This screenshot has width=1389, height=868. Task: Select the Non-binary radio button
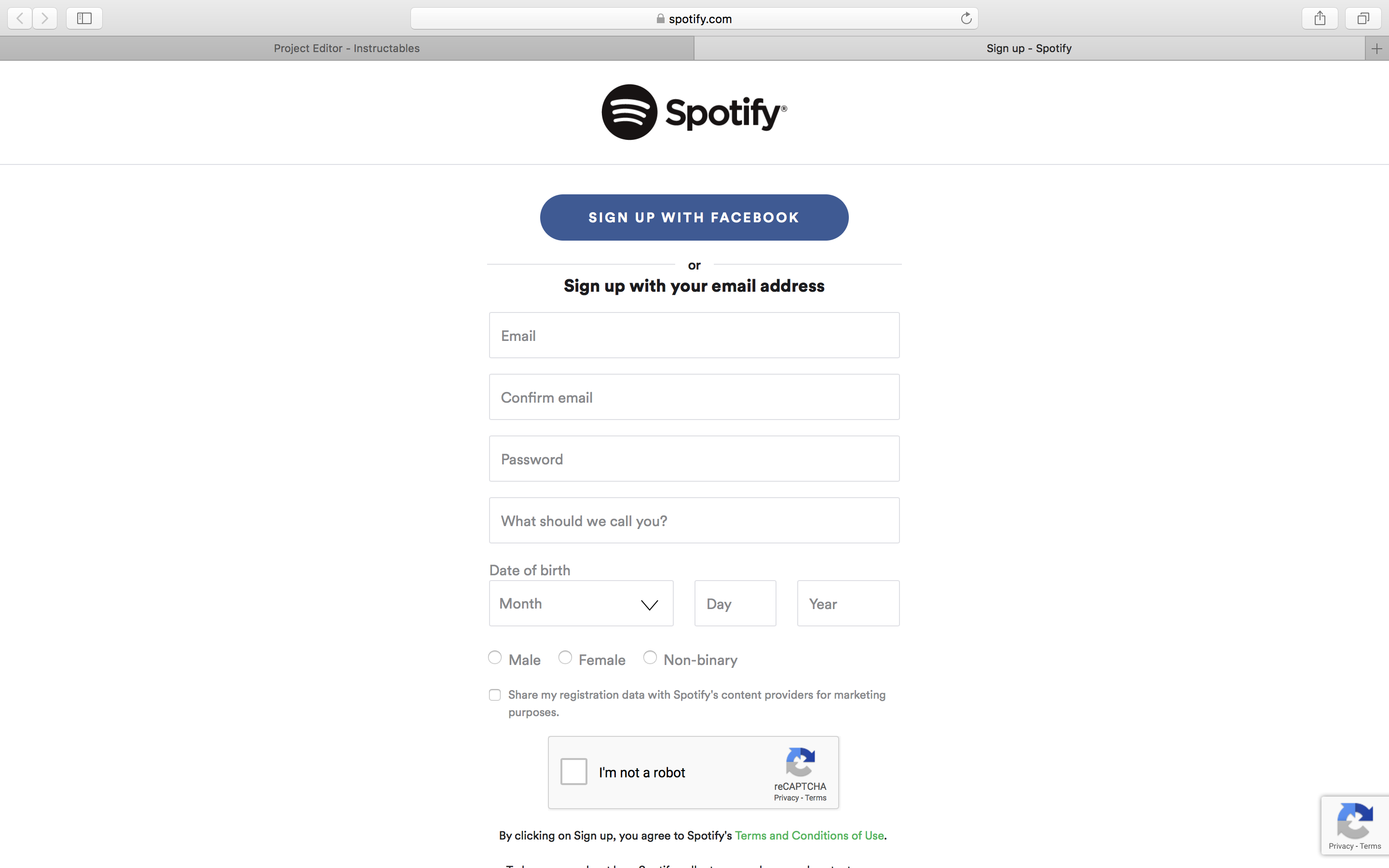click(650, 657)
